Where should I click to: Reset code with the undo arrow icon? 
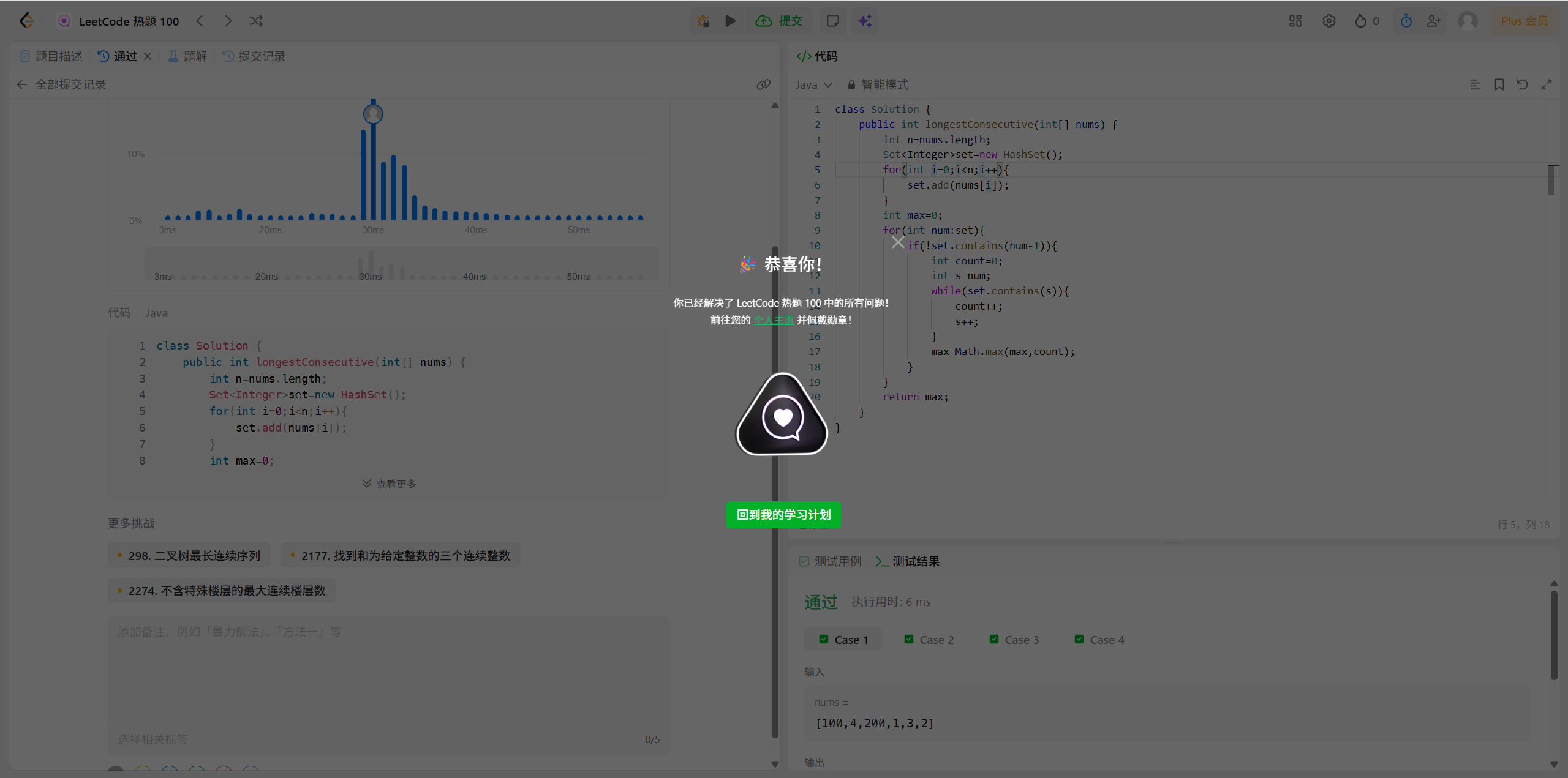point(1522,84)
